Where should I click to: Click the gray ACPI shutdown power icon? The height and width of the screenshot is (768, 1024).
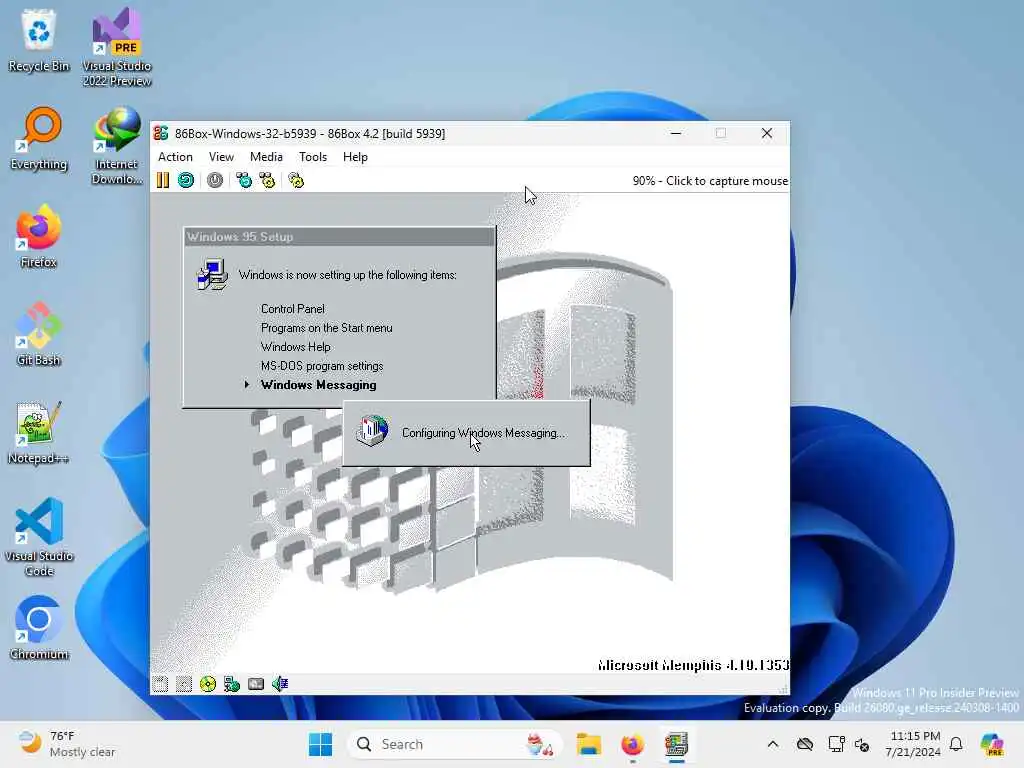[215, 180]
